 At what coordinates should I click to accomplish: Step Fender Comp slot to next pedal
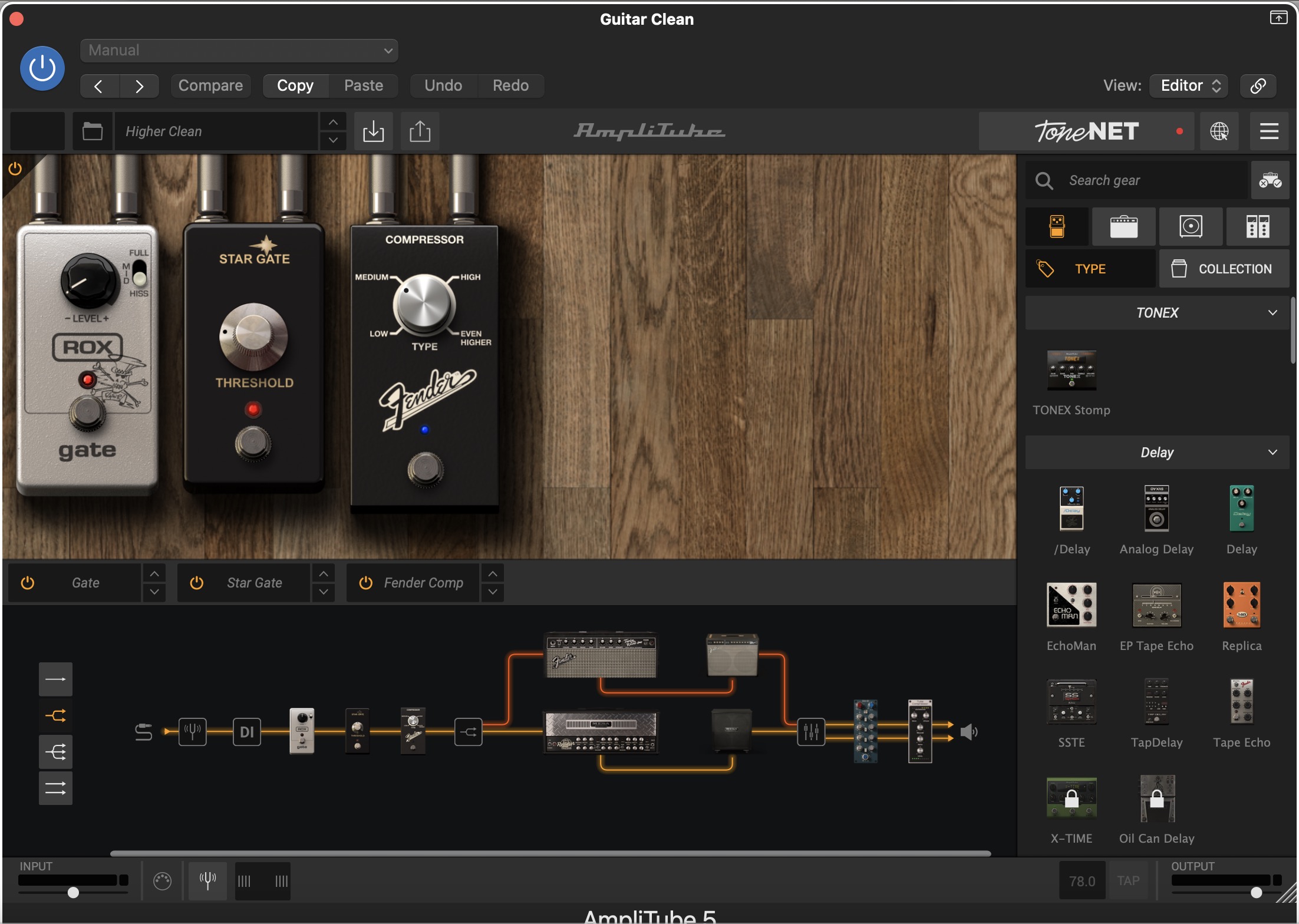493,592
